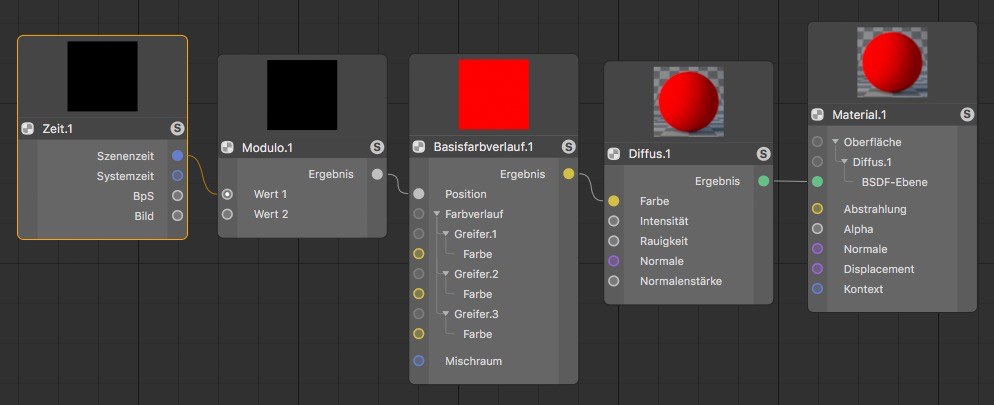Toggle the solo S button on Diffus.1
The image size is (994, 405).
(x=763, y=154)
